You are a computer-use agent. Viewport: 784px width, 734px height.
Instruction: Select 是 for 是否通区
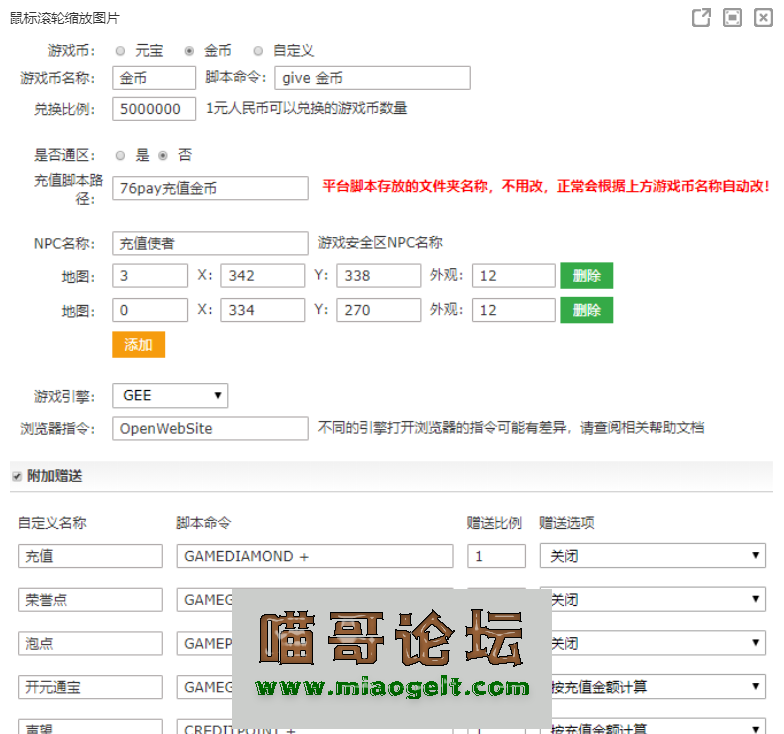tap(120, 156)
